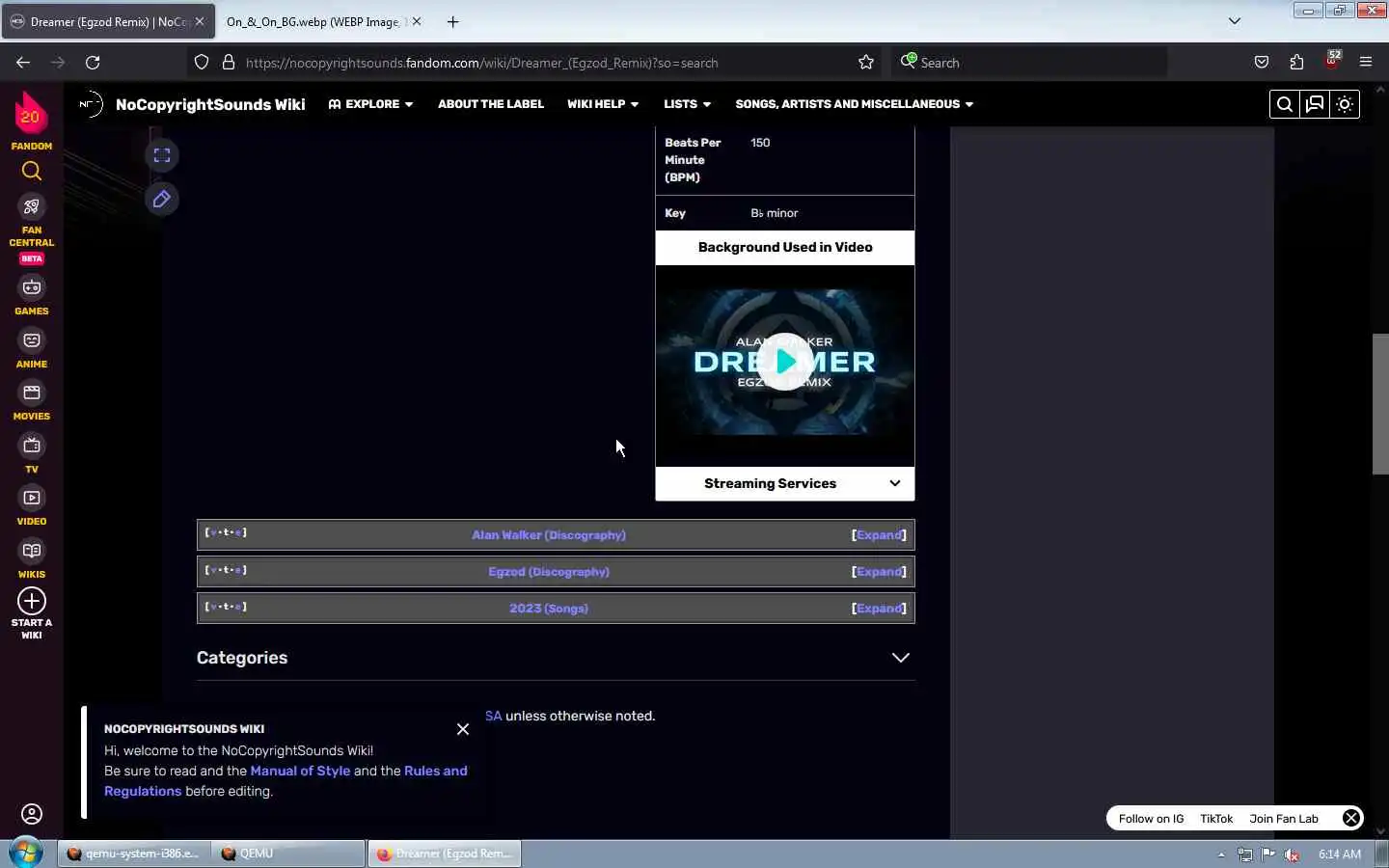Switch to Dreamer (Egzod Remix) tab
1389x868 pixels.
click(106, 21)
